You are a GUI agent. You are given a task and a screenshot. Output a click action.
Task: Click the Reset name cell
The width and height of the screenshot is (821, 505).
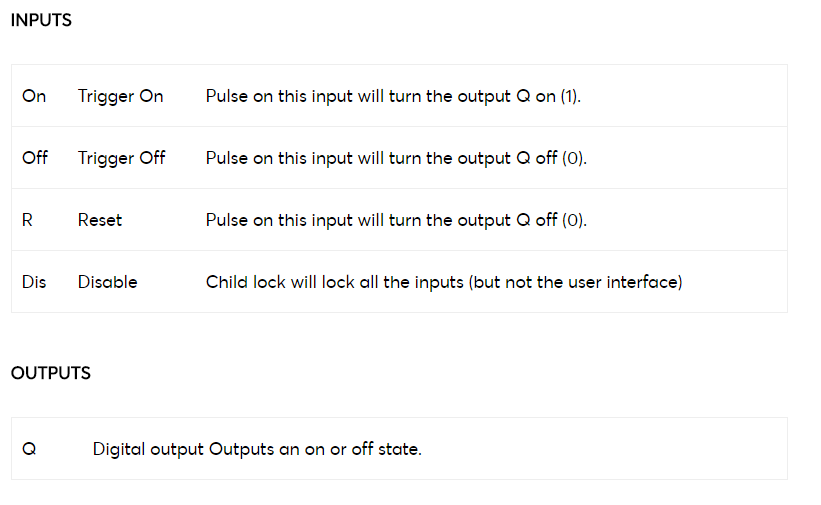(x=99, y=220)
